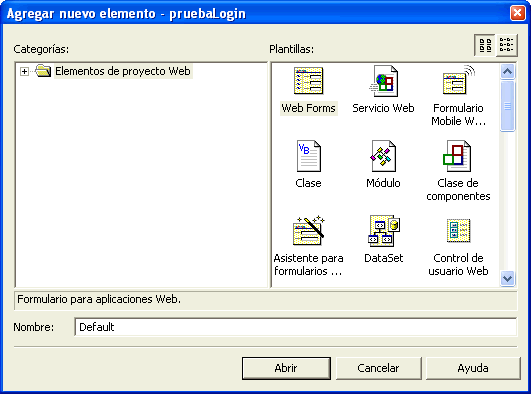Click the Cancelar button

point(378,368)
